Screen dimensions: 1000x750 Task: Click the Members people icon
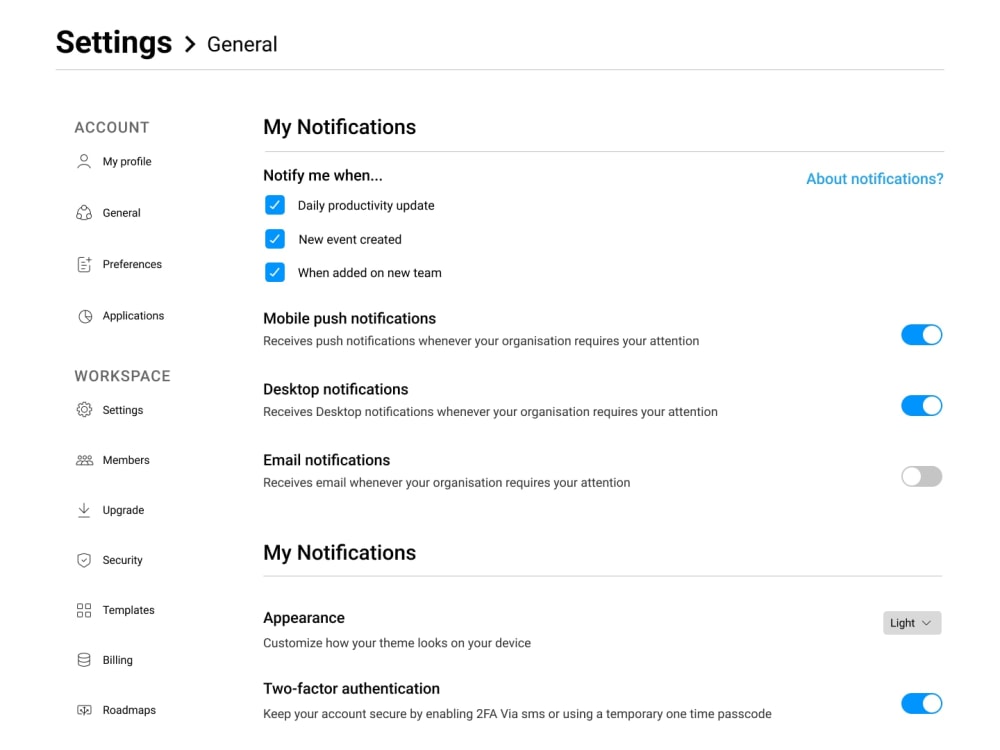coord(84,460)
